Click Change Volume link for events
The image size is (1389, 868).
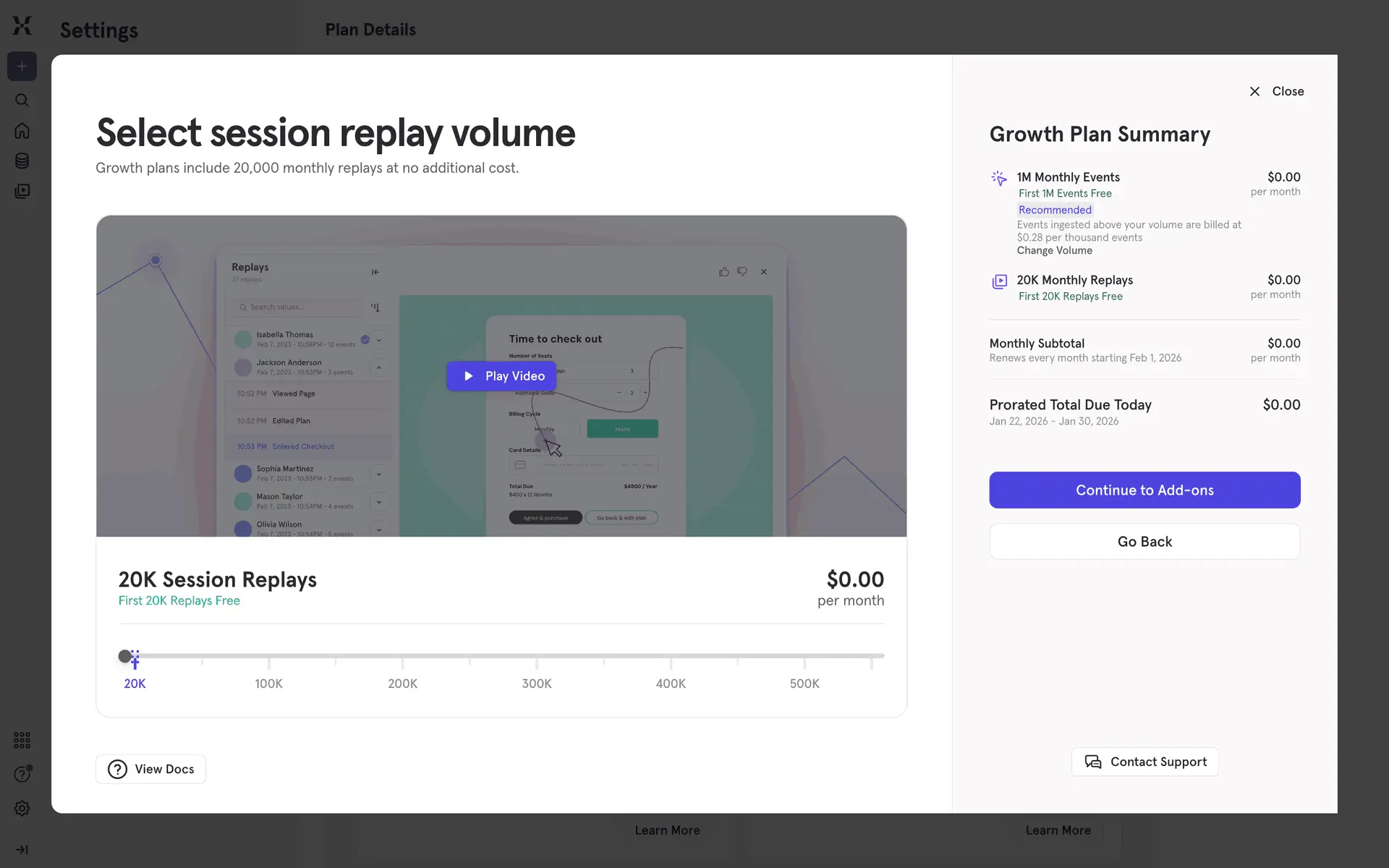pos(1054,250)
